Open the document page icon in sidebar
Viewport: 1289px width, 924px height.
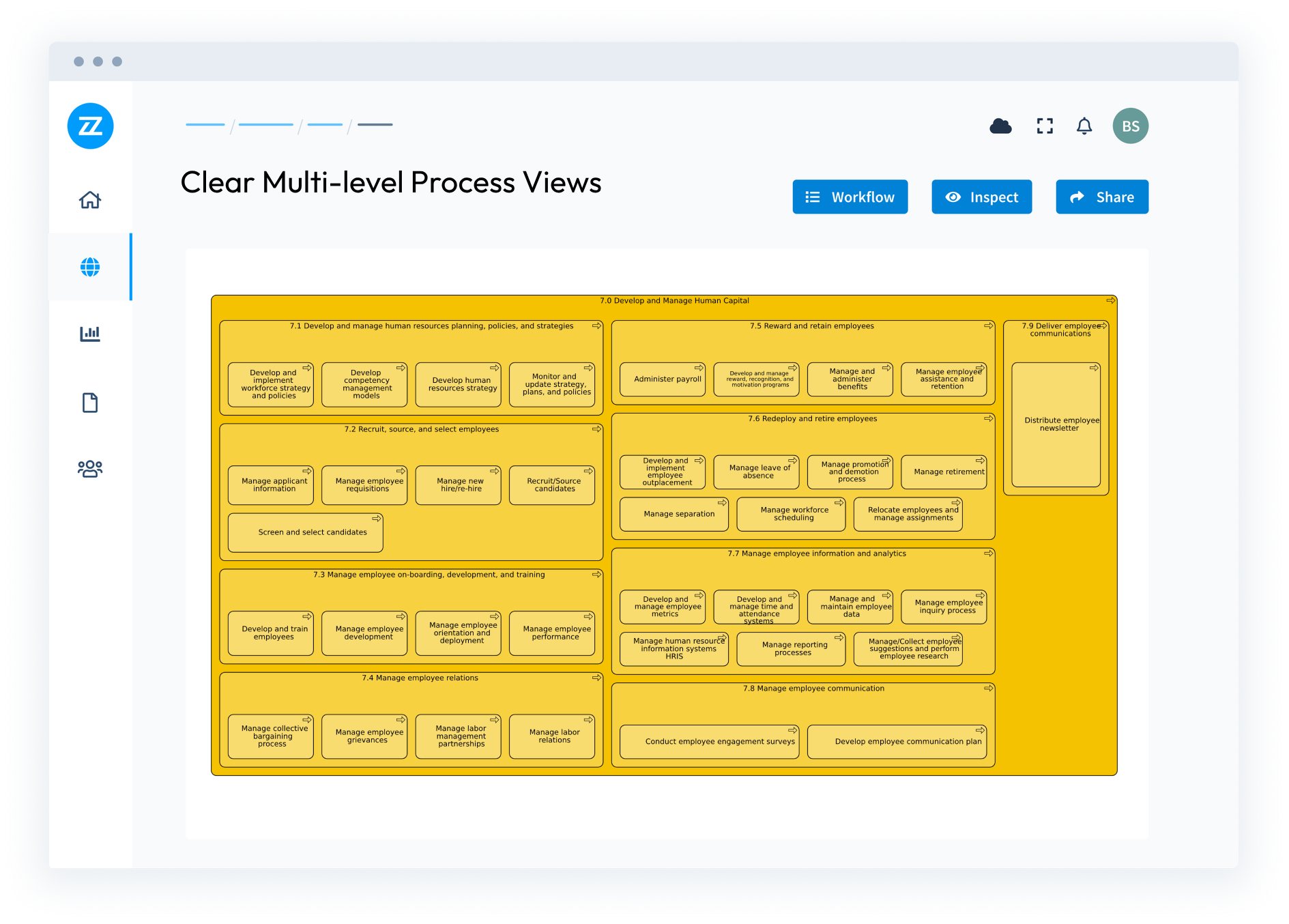(90, 403)
